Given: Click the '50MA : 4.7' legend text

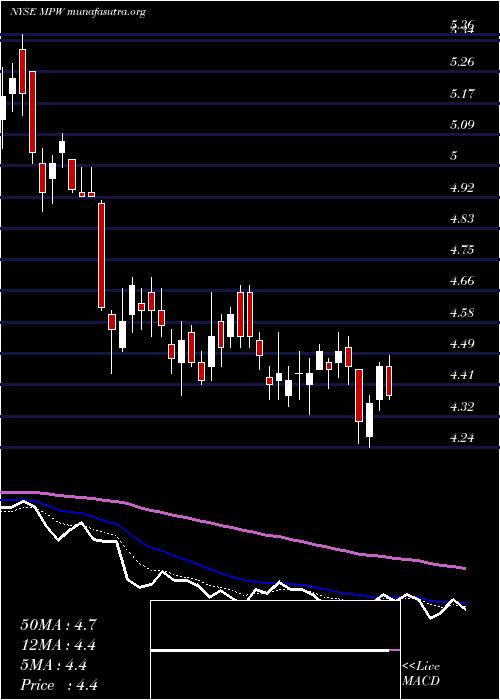Looking at the screenshot, I should tap(58, 625).
